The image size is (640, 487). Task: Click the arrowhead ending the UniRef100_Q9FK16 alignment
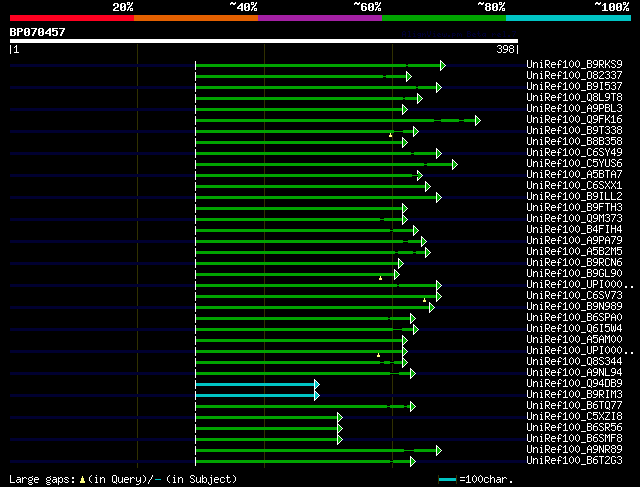[478, 120]
